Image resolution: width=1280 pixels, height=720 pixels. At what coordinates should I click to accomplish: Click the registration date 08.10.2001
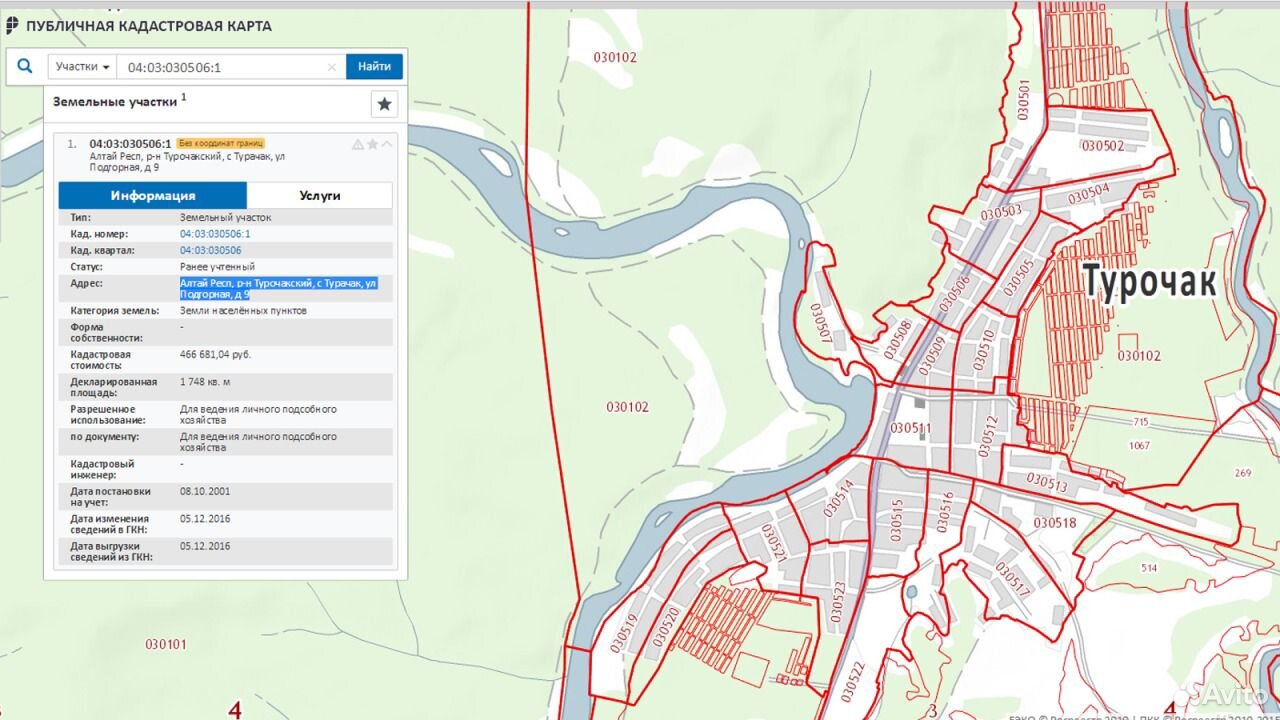click(205, 492)
